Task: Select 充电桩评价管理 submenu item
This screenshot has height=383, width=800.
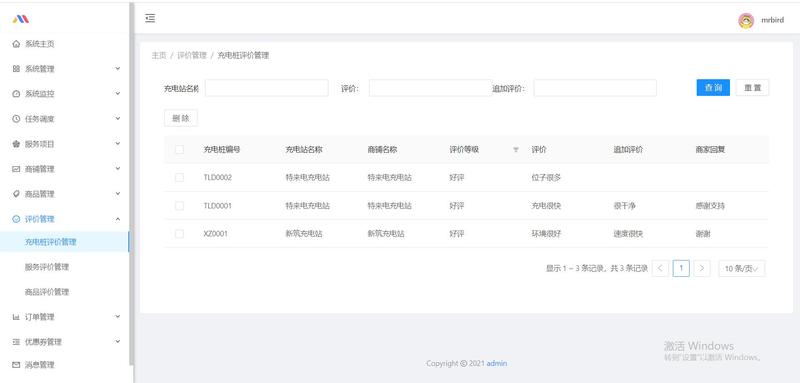Action: click(65, 242)
